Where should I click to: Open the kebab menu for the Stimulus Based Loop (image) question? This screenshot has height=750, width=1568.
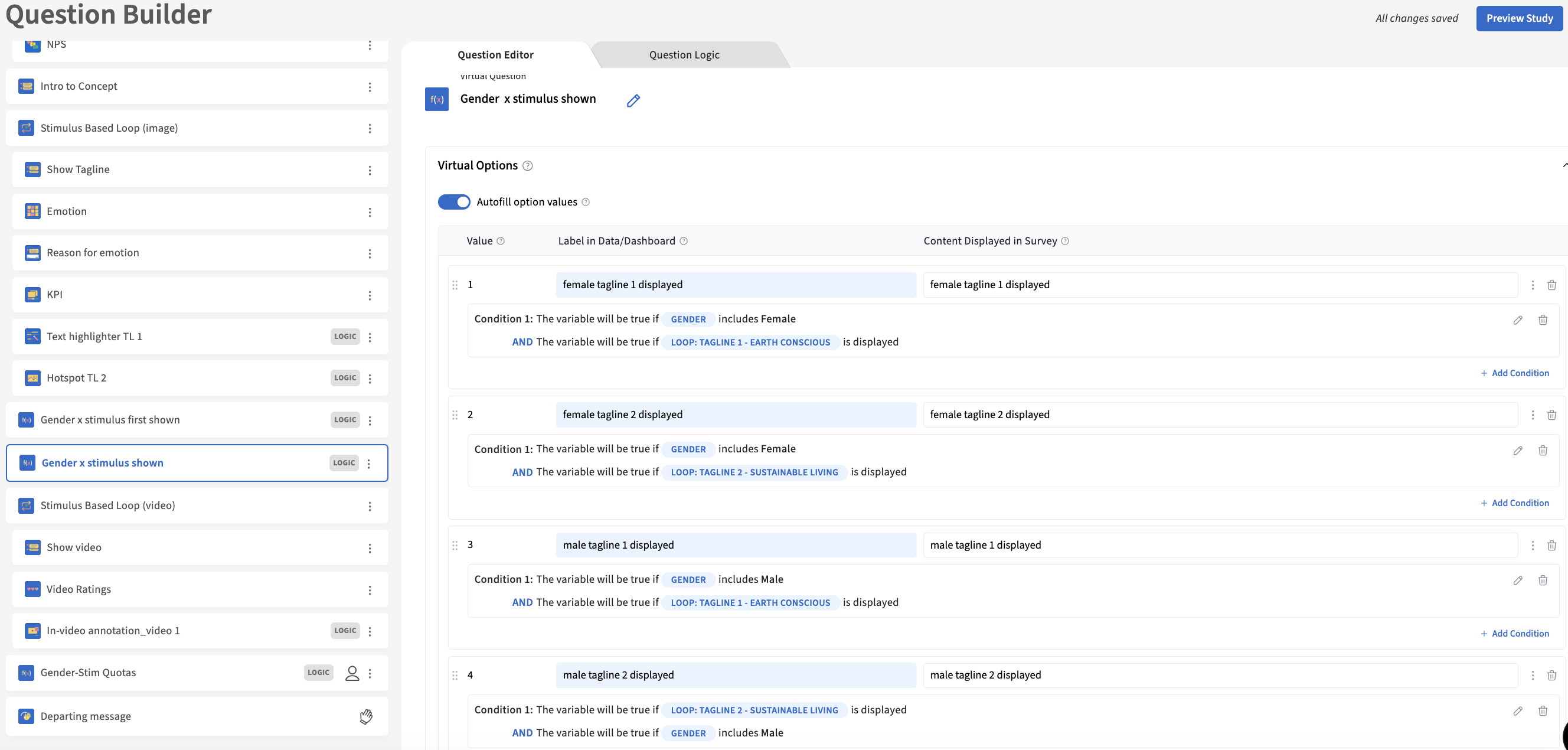click(x=370, y=129)
